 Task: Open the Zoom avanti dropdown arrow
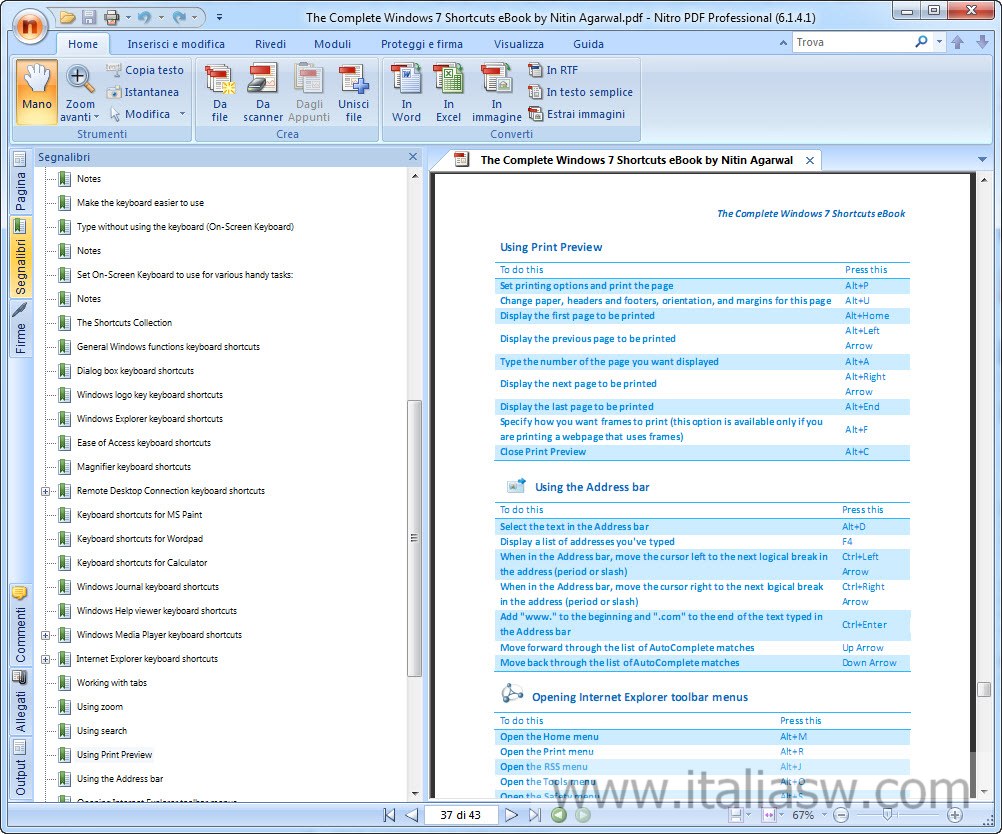96,117
